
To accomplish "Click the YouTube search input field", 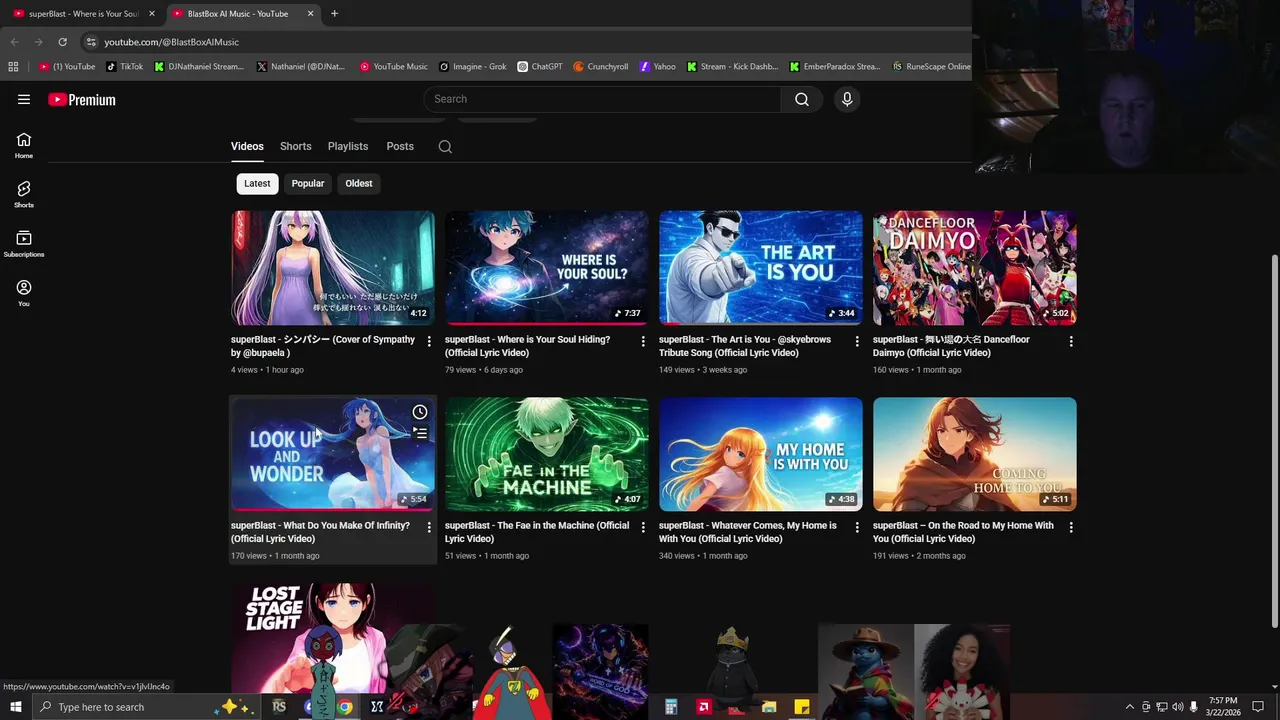I will [602, 99].
